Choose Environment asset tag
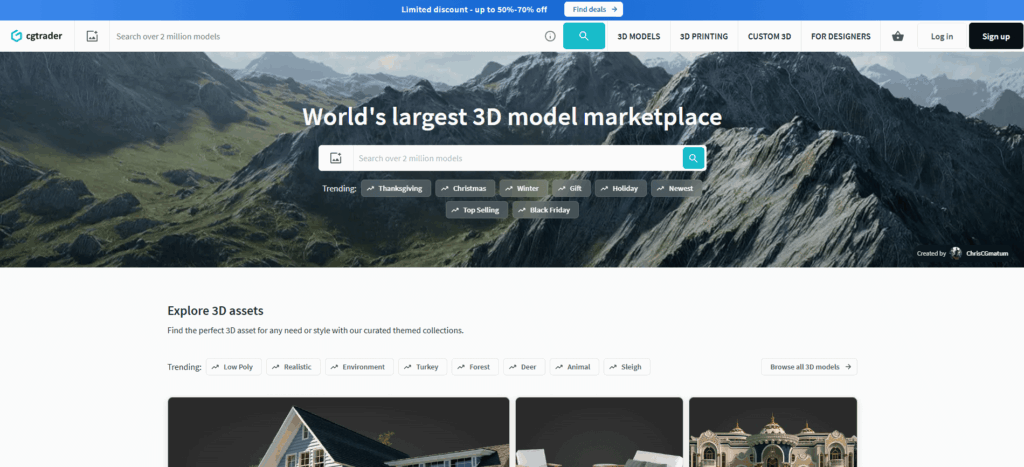The width and height of the screenshot is (1024, 467). [x=359, y=367]
